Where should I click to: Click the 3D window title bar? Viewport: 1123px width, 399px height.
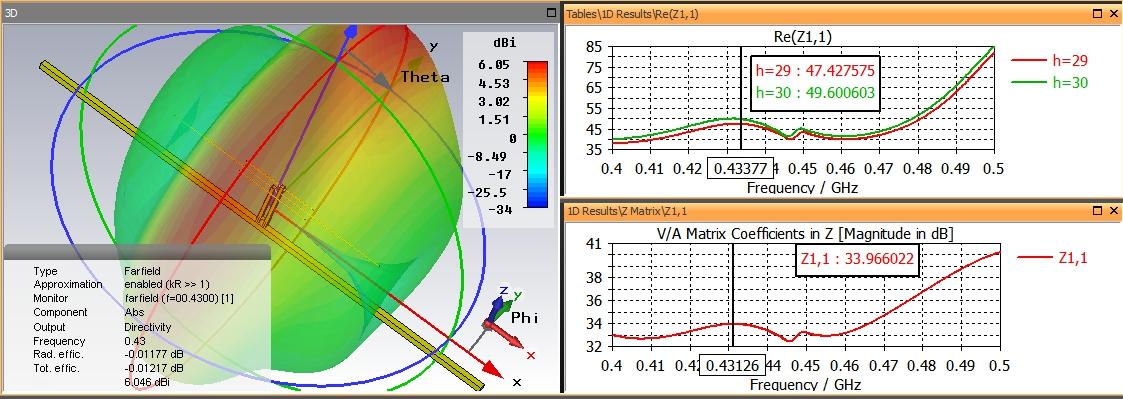click(279, 12)
